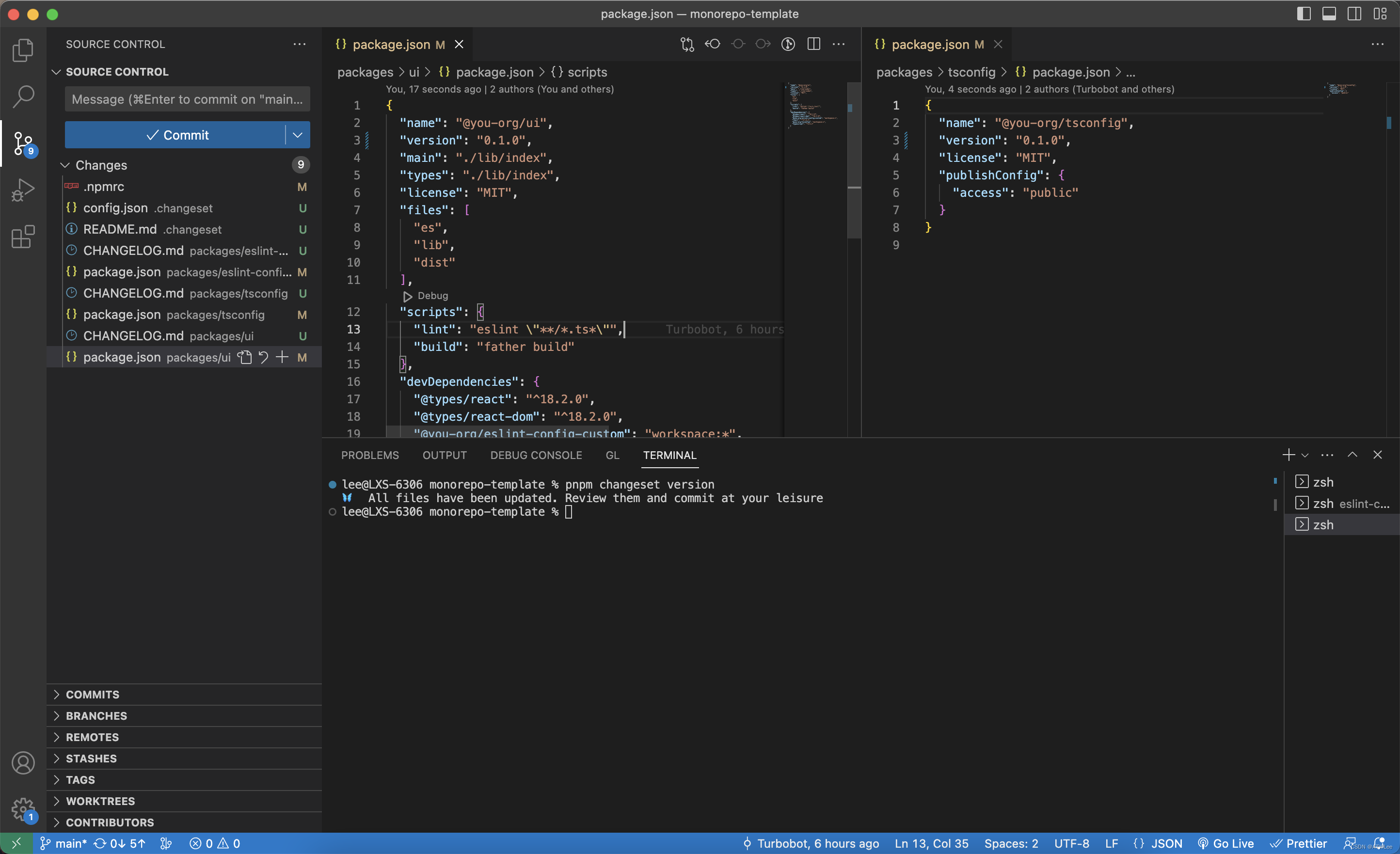Viewport: 1400px width, 854px height.
Task: Click Prettier in the status bar
Action: pyautogui.click(x=1299, y=844)
